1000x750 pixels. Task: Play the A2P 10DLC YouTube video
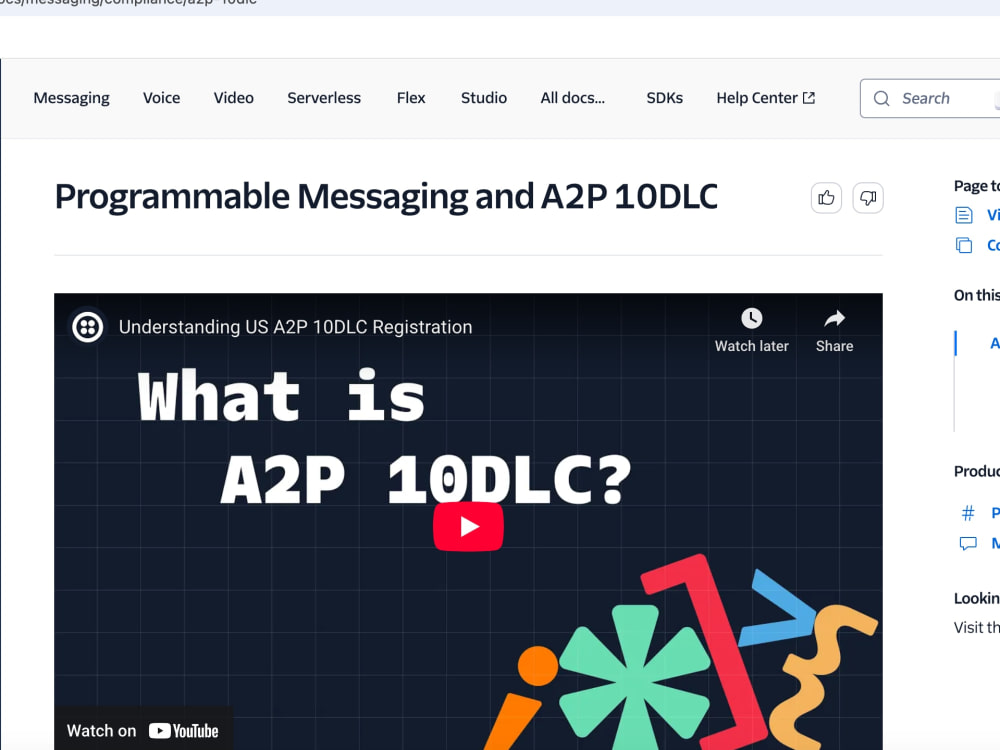[468, 527]
